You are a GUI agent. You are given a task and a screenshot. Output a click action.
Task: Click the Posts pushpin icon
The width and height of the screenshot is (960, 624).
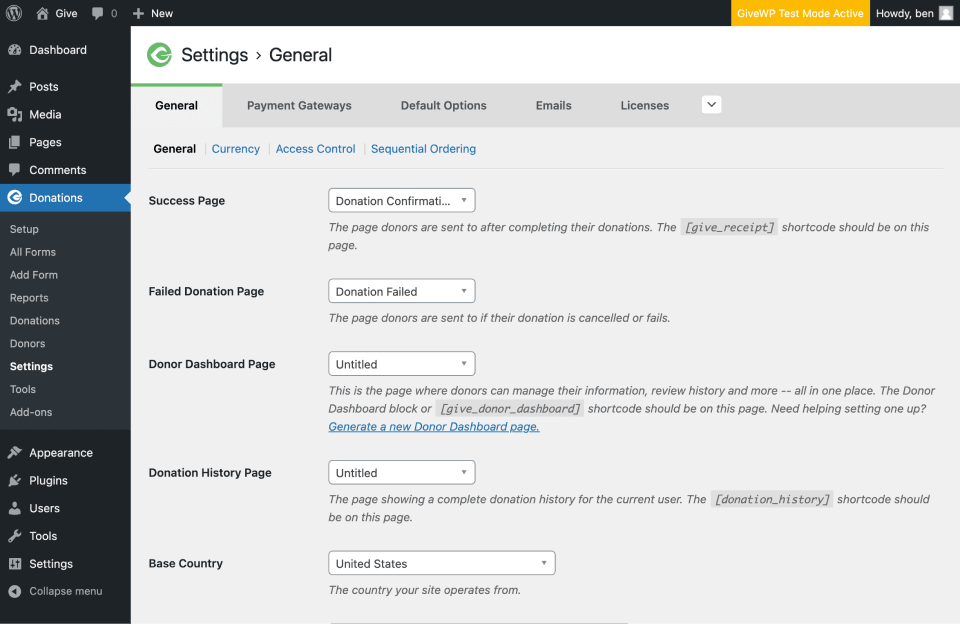pos(15,86)
